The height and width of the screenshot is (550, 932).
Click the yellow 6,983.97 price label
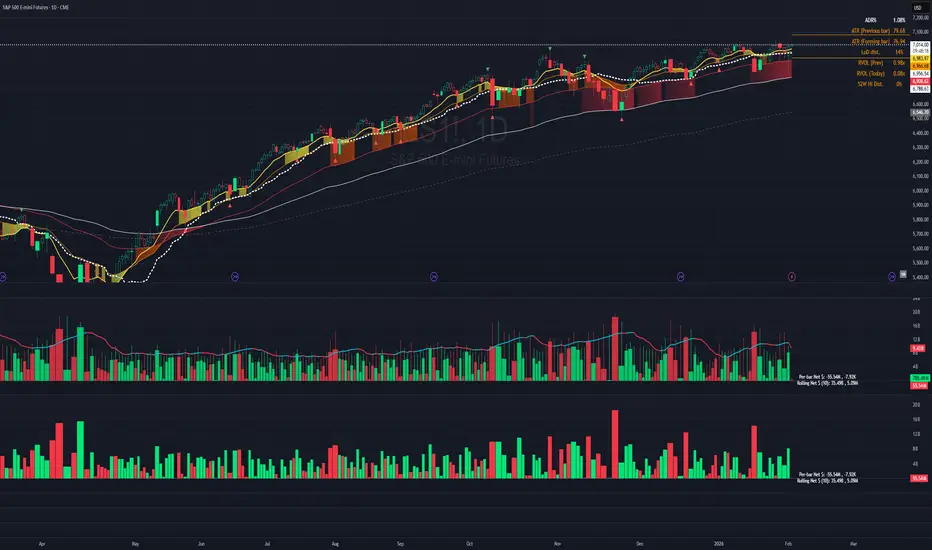coord(921,59)
